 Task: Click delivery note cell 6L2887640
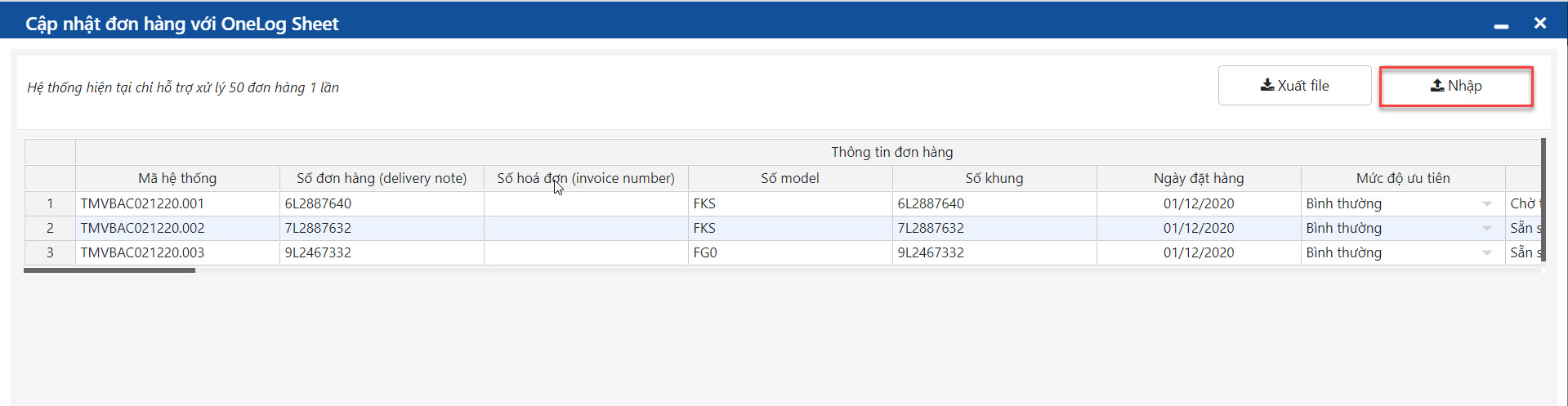[x=382, y=203]
